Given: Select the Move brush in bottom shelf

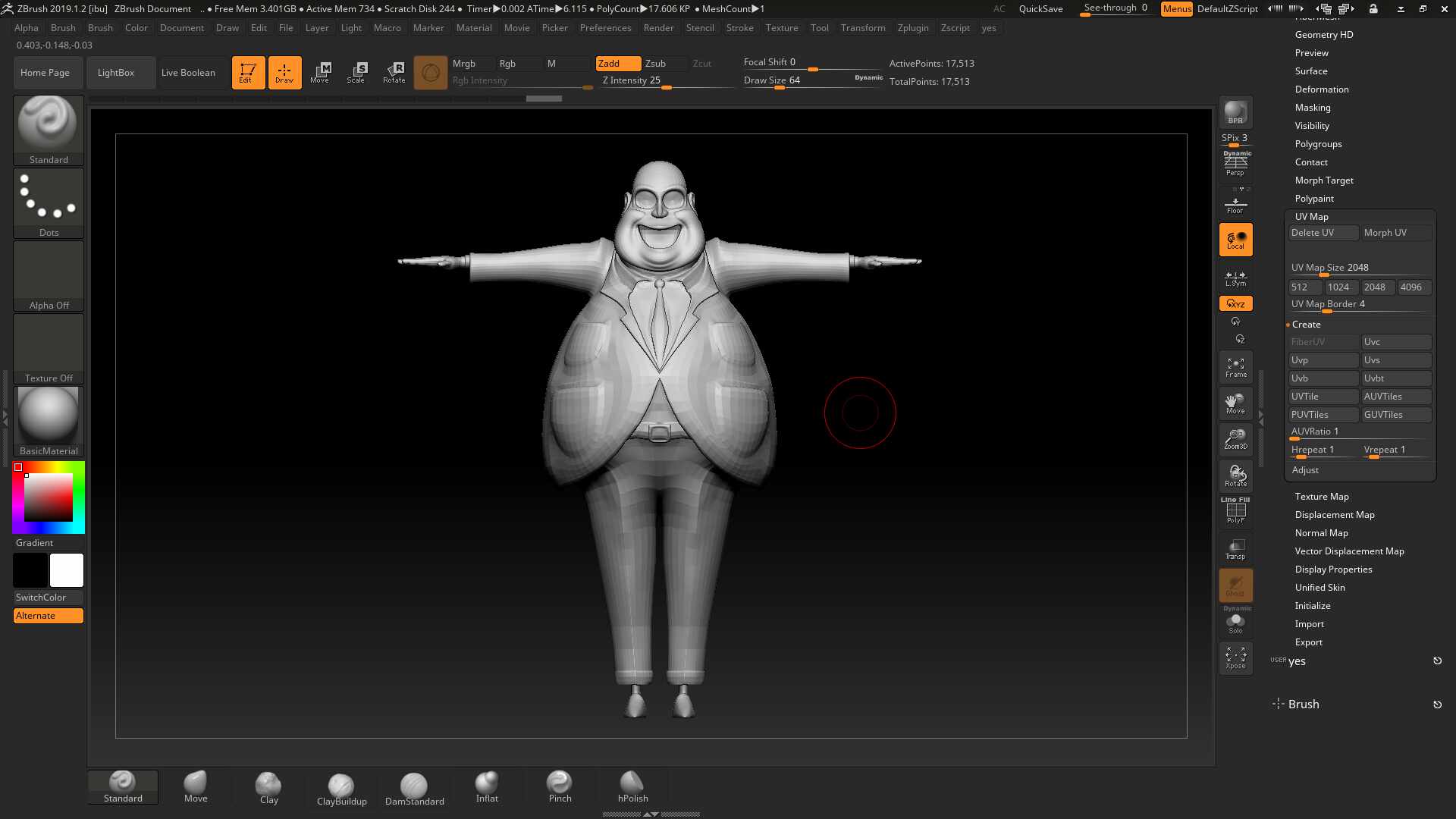Looking at the screenshot, I should click(196, 787).
